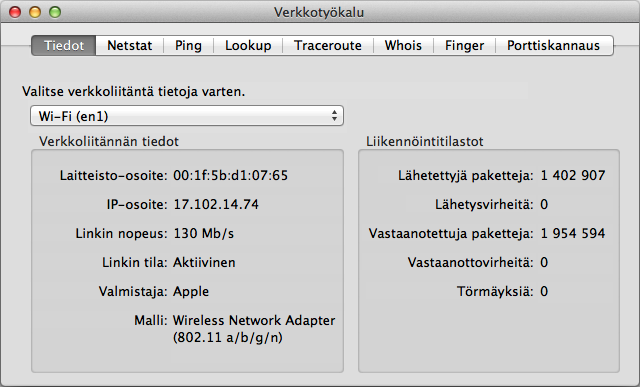Click the IP-osoite label
The width and height of the screenshot is (640, 387).
(x=137, y=205)
